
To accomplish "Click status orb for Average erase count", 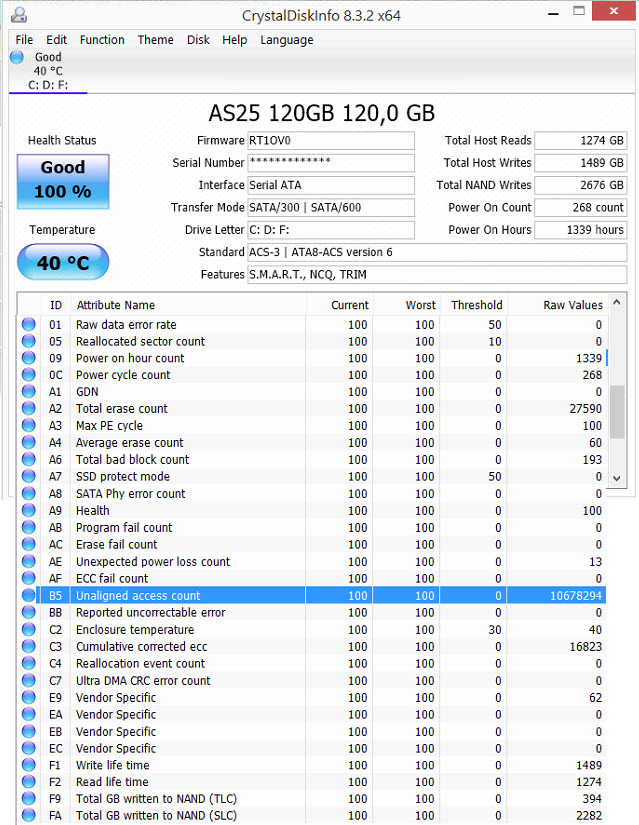I will [x=28, y=442].
